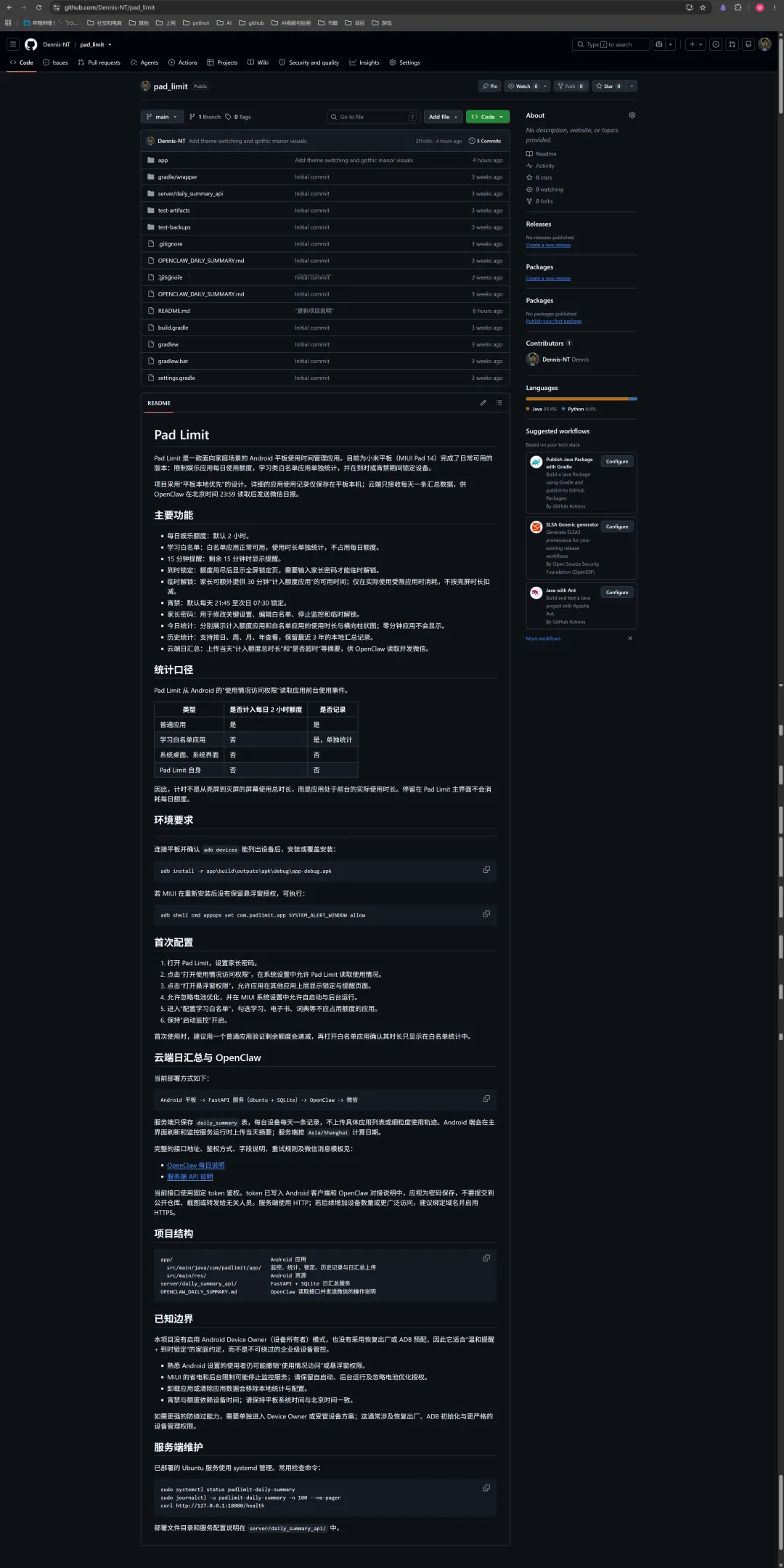Watch the pad_limit repository
This screenshot has height=1568, width=784.
click(x=523, y=86)
